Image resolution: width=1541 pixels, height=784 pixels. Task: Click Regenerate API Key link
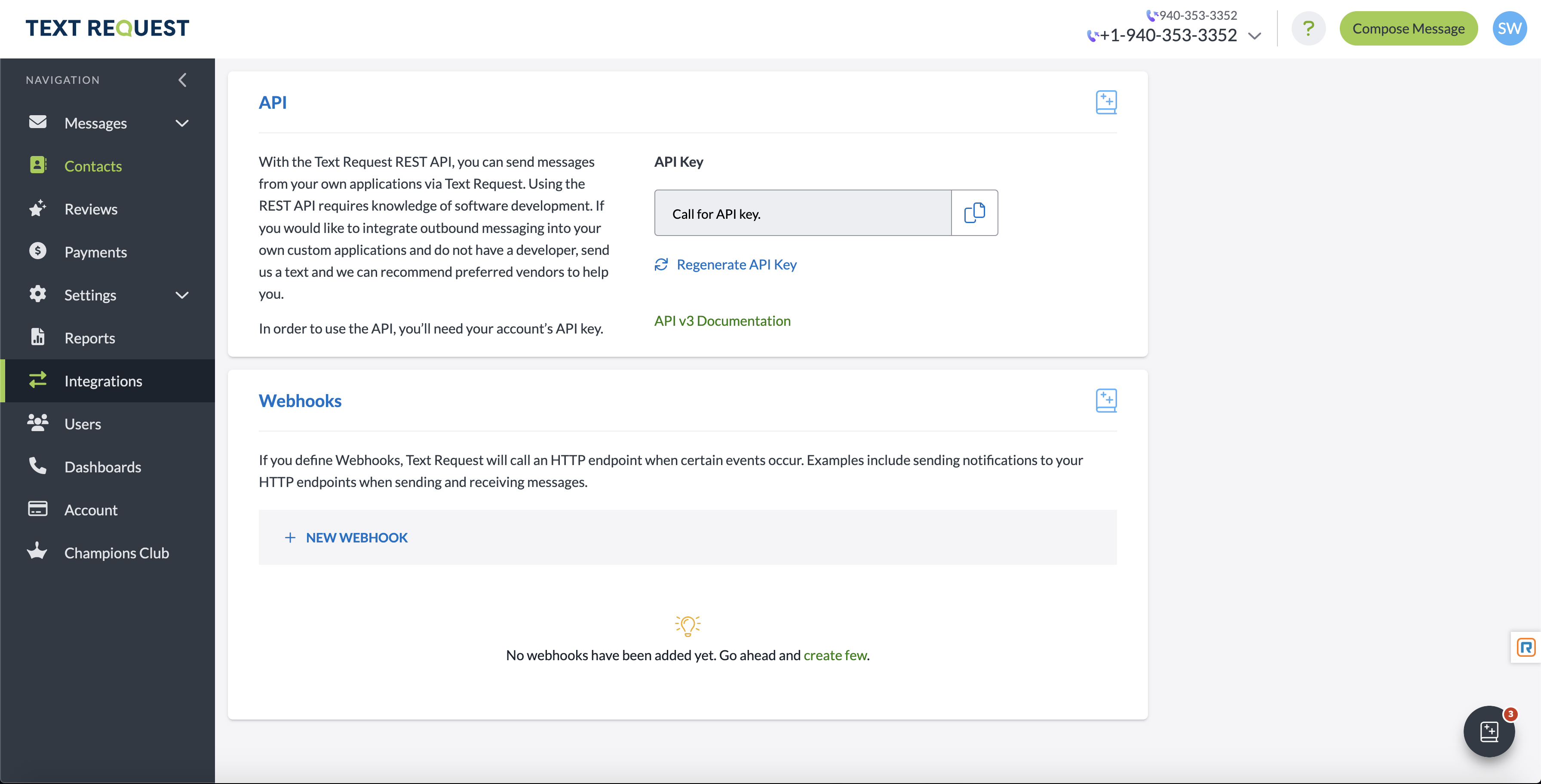pyautogui.click(x=737, y=265)
